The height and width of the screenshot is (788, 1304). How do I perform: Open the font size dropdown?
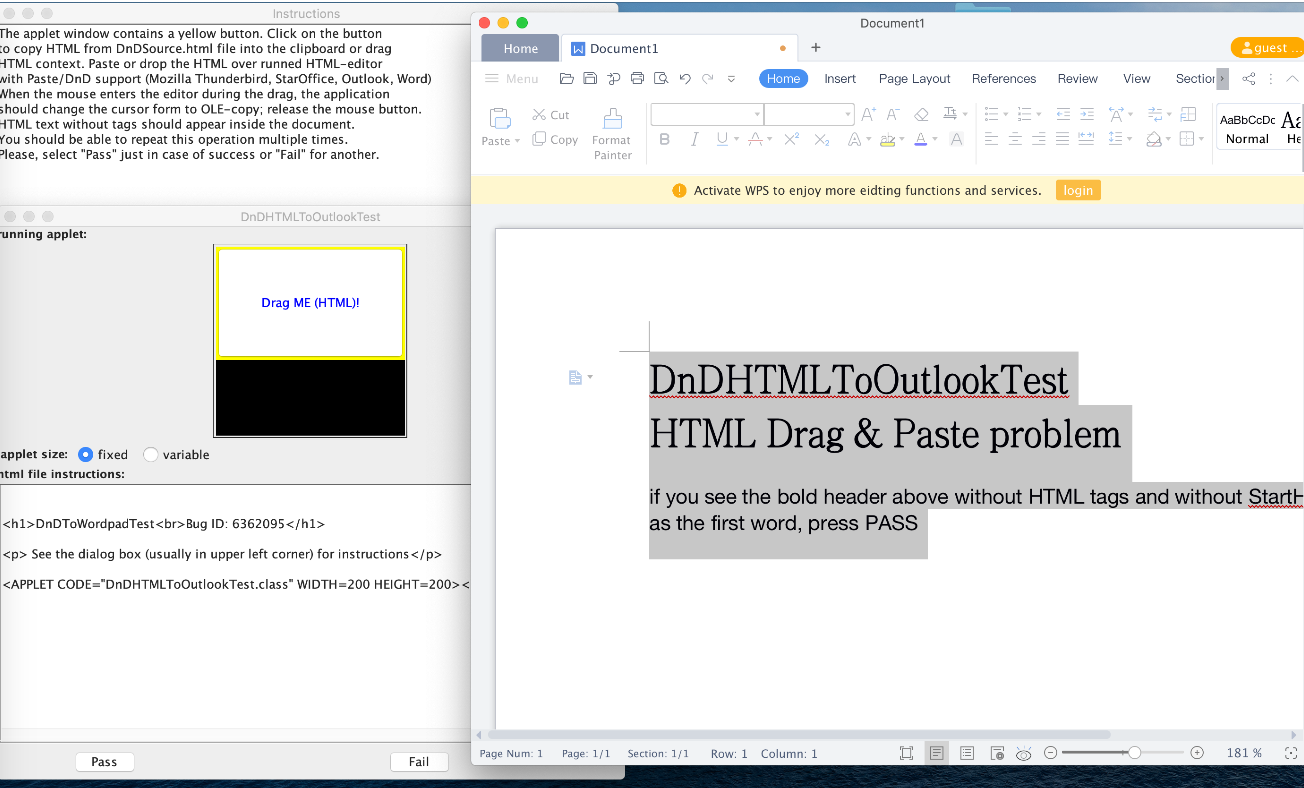pos(847,114)
